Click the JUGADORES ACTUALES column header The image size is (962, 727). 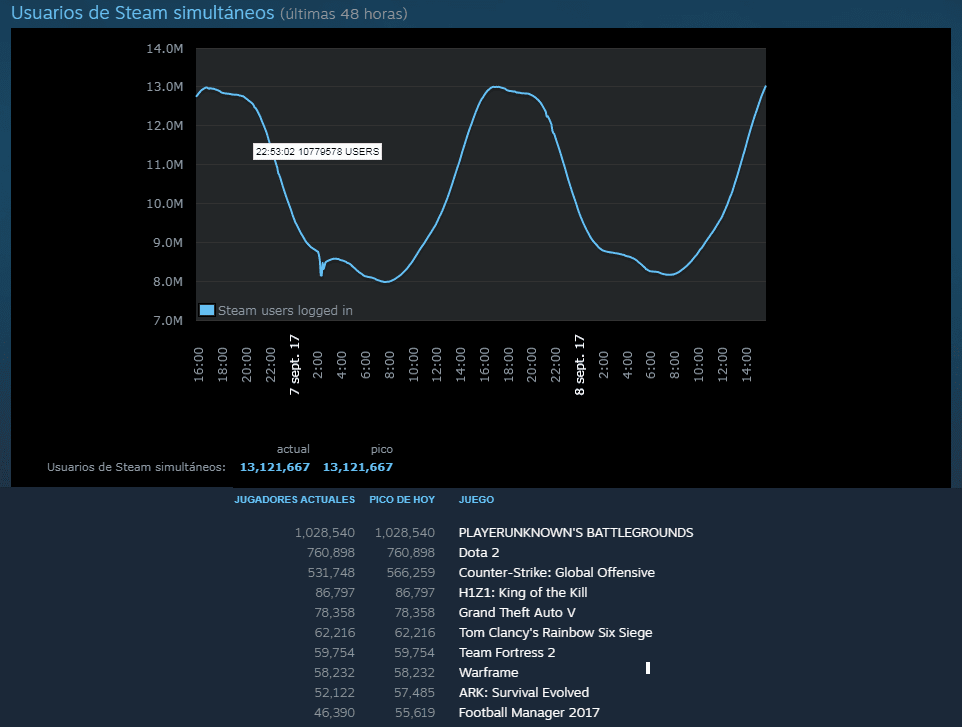pyautogui.click(x=294, y=499)
